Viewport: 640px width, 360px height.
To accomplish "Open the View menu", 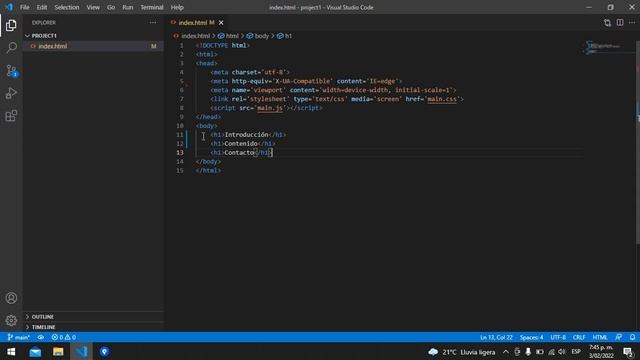I will [x=93, y=7].
